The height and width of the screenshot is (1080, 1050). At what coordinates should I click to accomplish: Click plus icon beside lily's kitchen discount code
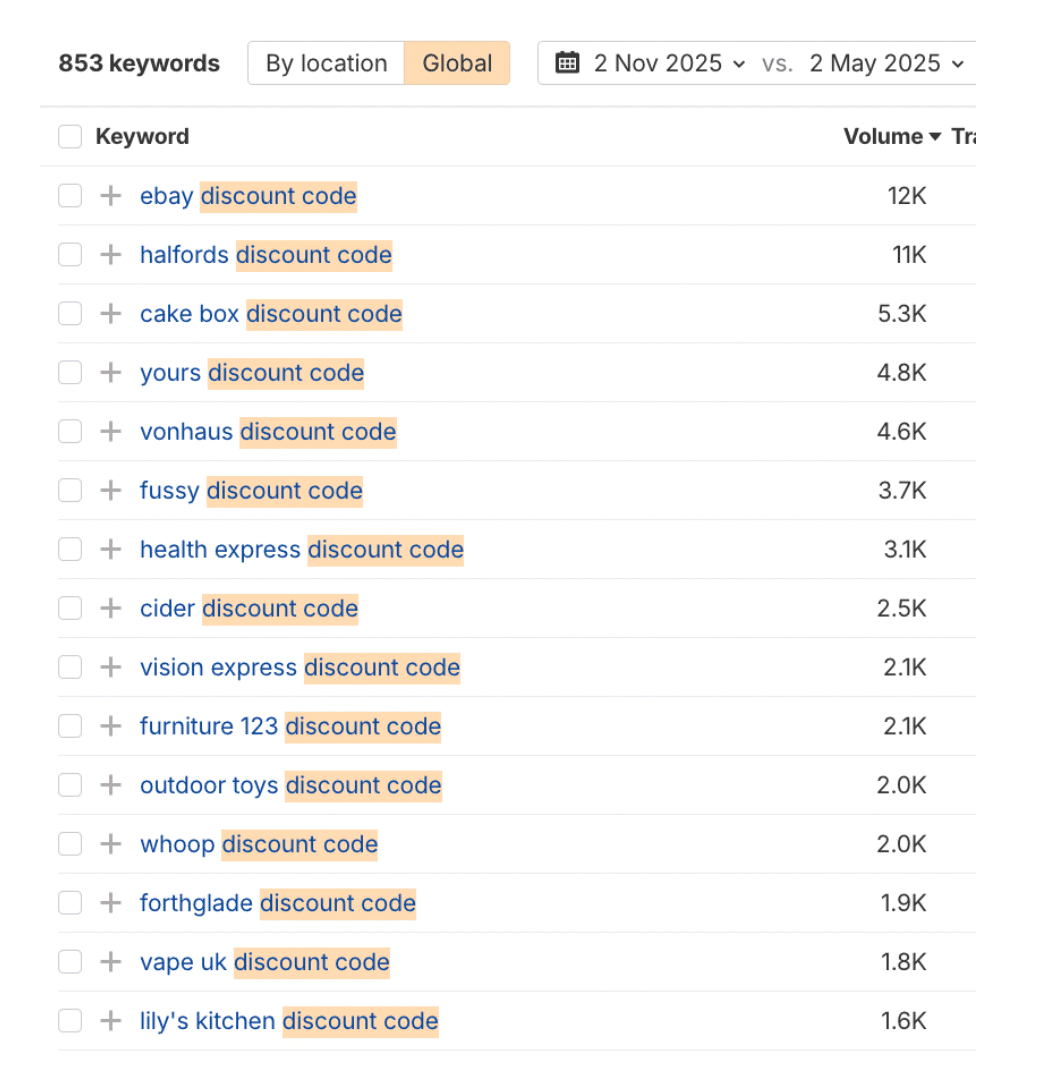coord(110,1021)
